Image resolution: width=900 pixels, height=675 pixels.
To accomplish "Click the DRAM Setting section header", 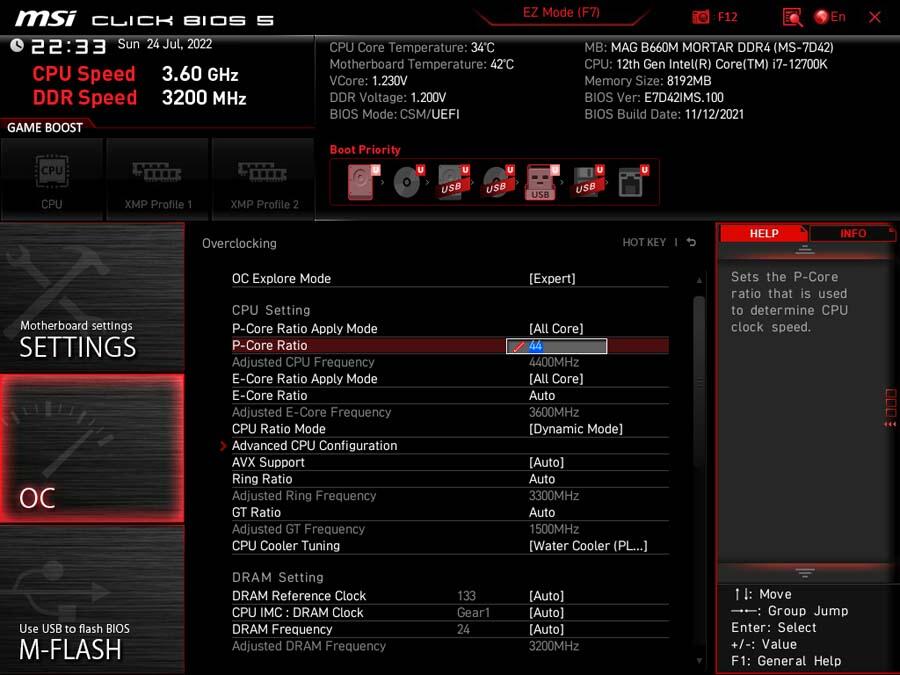I will pos(278,577).
